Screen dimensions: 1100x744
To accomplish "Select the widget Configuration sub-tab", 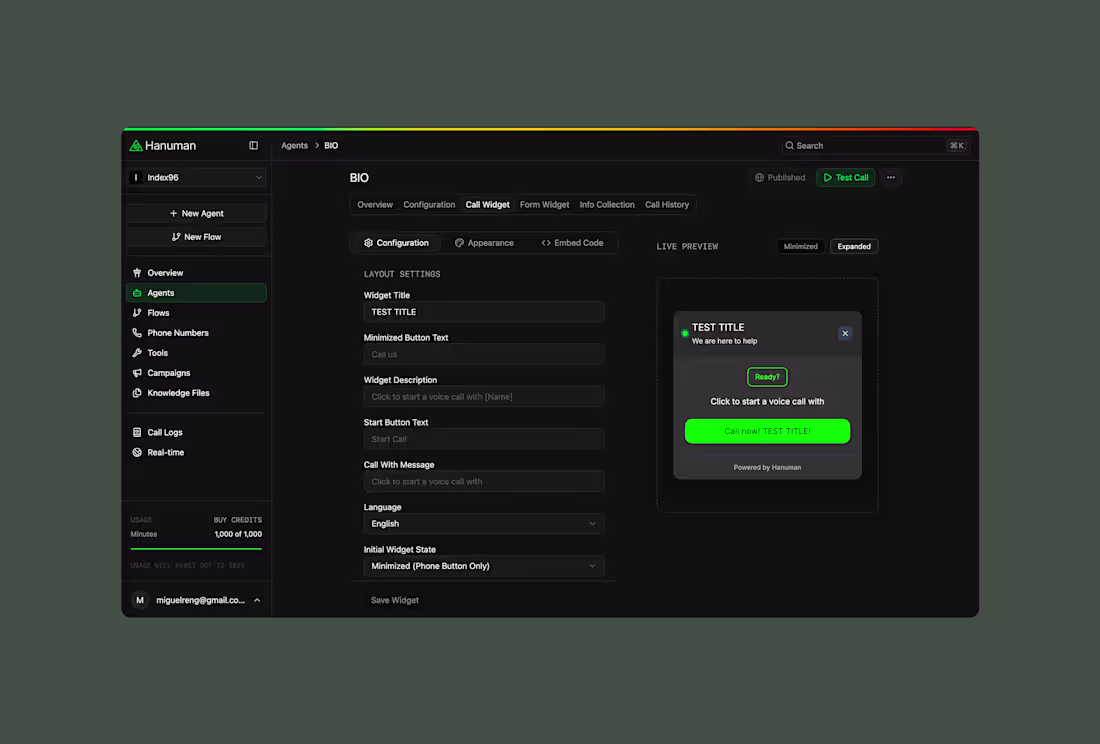I will (396, 243).
